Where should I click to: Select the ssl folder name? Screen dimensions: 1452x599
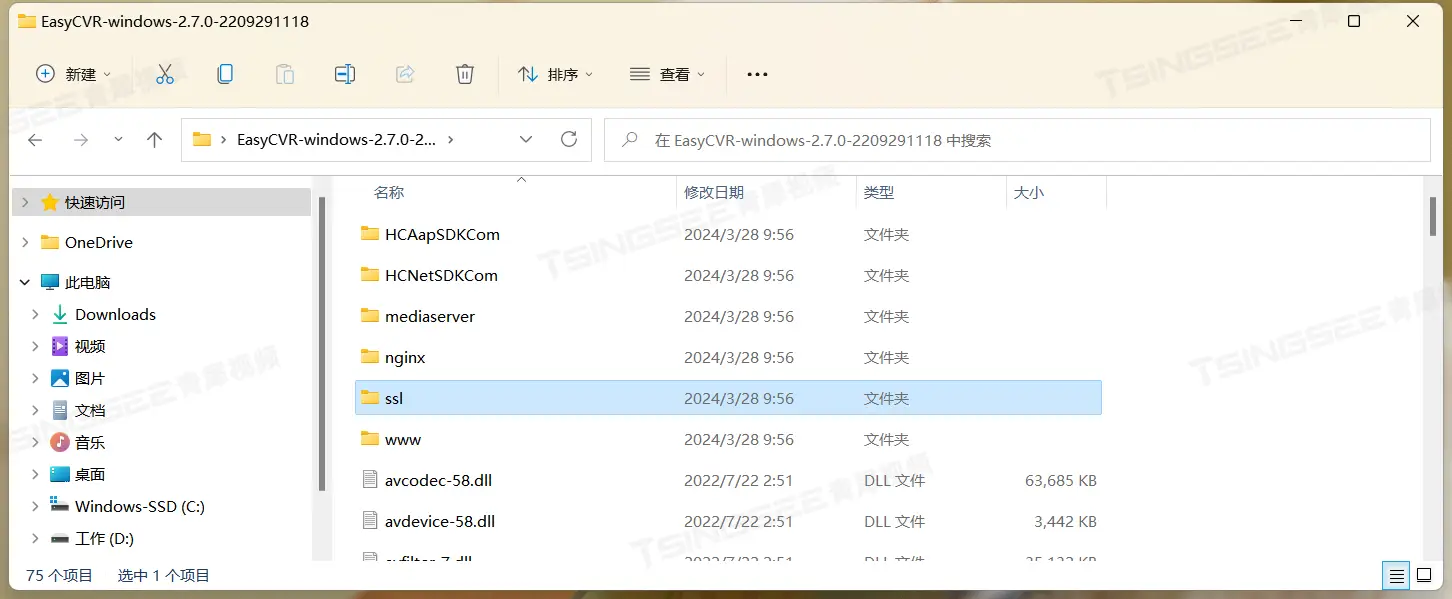(394, 398)
